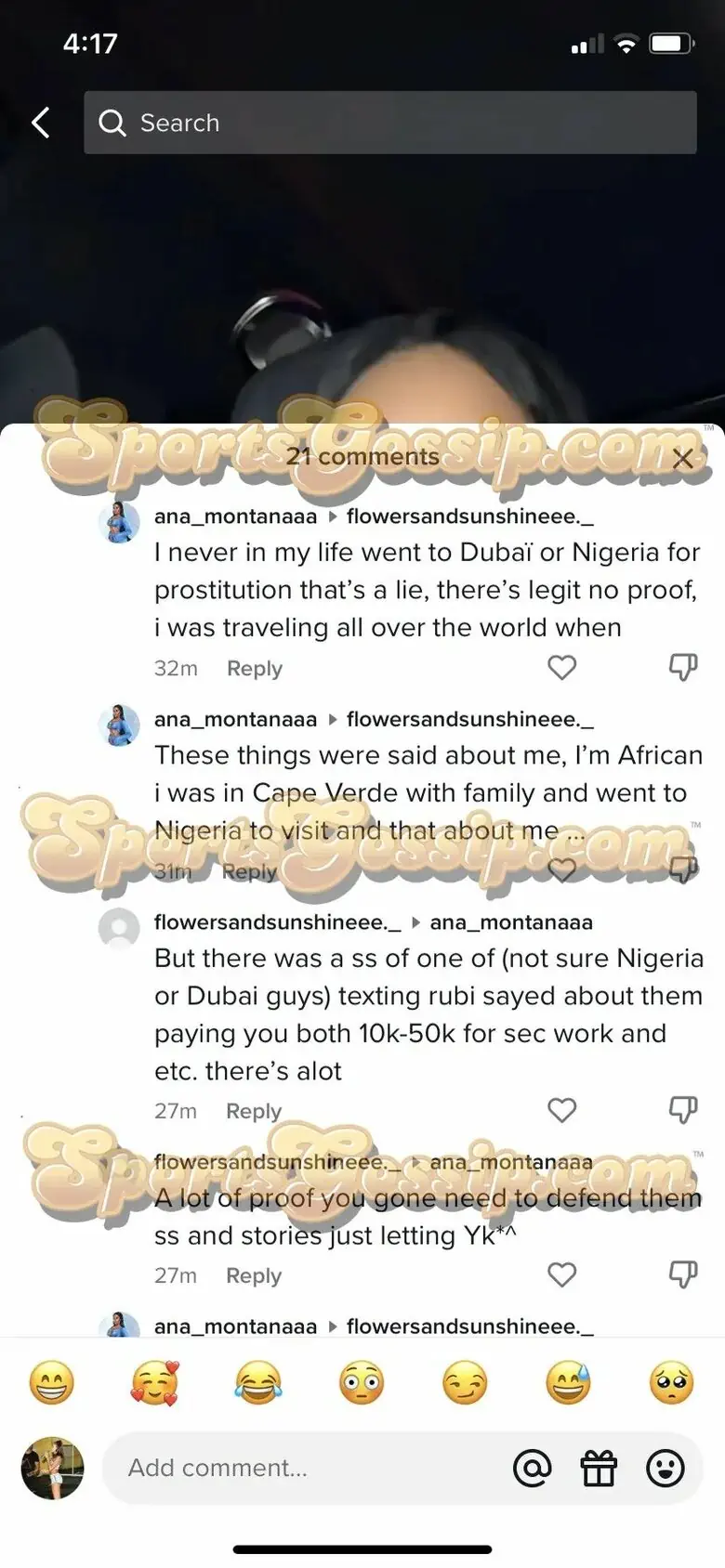Tap the Search input field
The width and height of the screenshot is (725, 1568).
click(390, 123)
